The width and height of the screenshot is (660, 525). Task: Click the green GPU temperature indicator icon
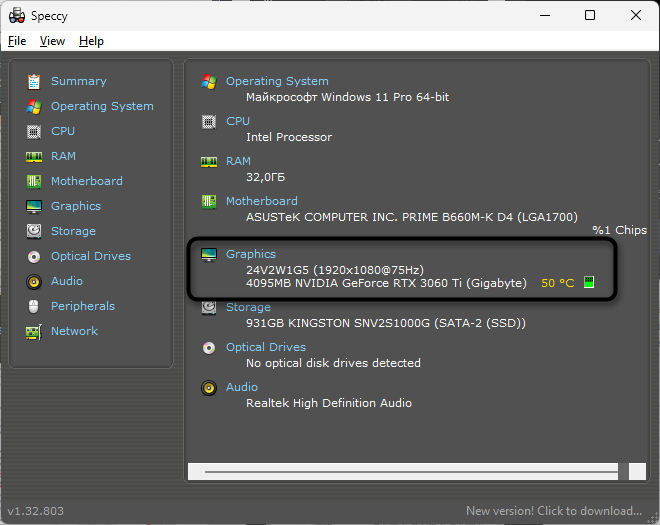pos(589,282)
